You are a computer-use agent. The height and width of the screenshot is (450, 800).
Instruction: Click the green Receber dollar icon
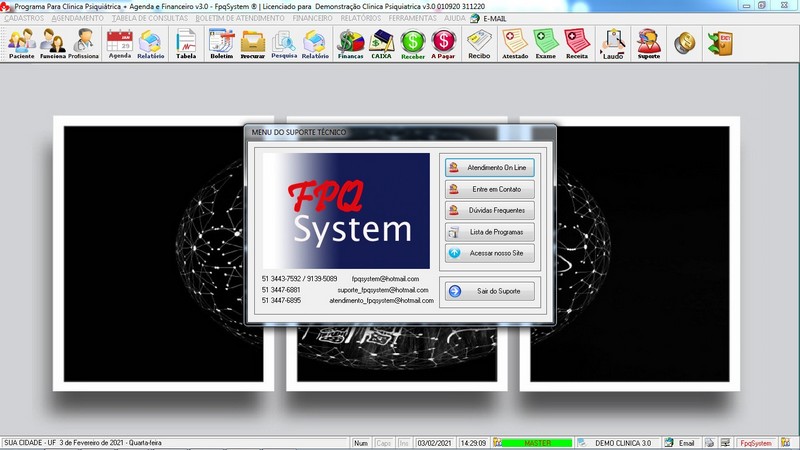click(413, 44)
